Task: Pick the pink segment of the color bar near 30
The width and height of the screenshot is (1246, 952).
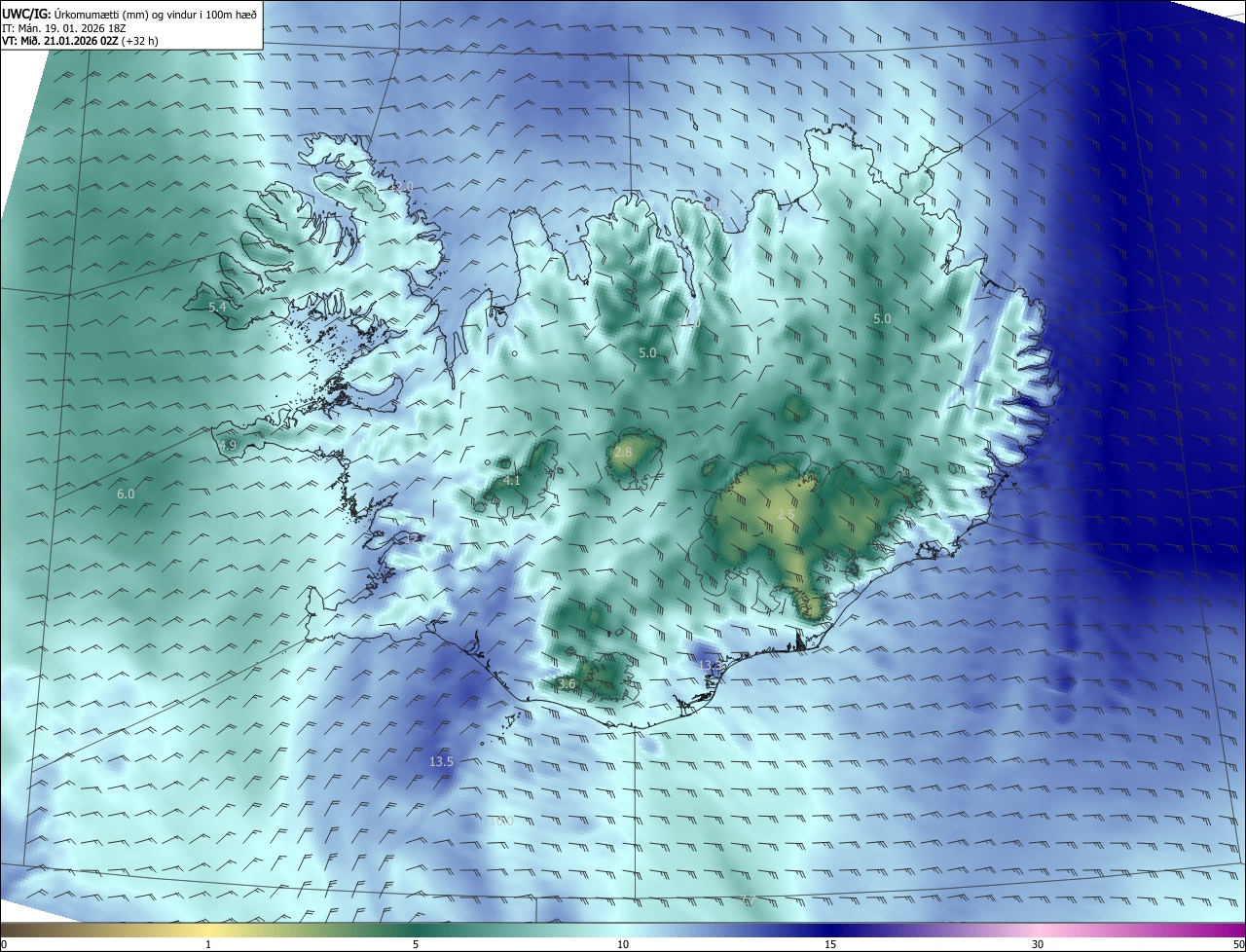Action: [1038, 930]
